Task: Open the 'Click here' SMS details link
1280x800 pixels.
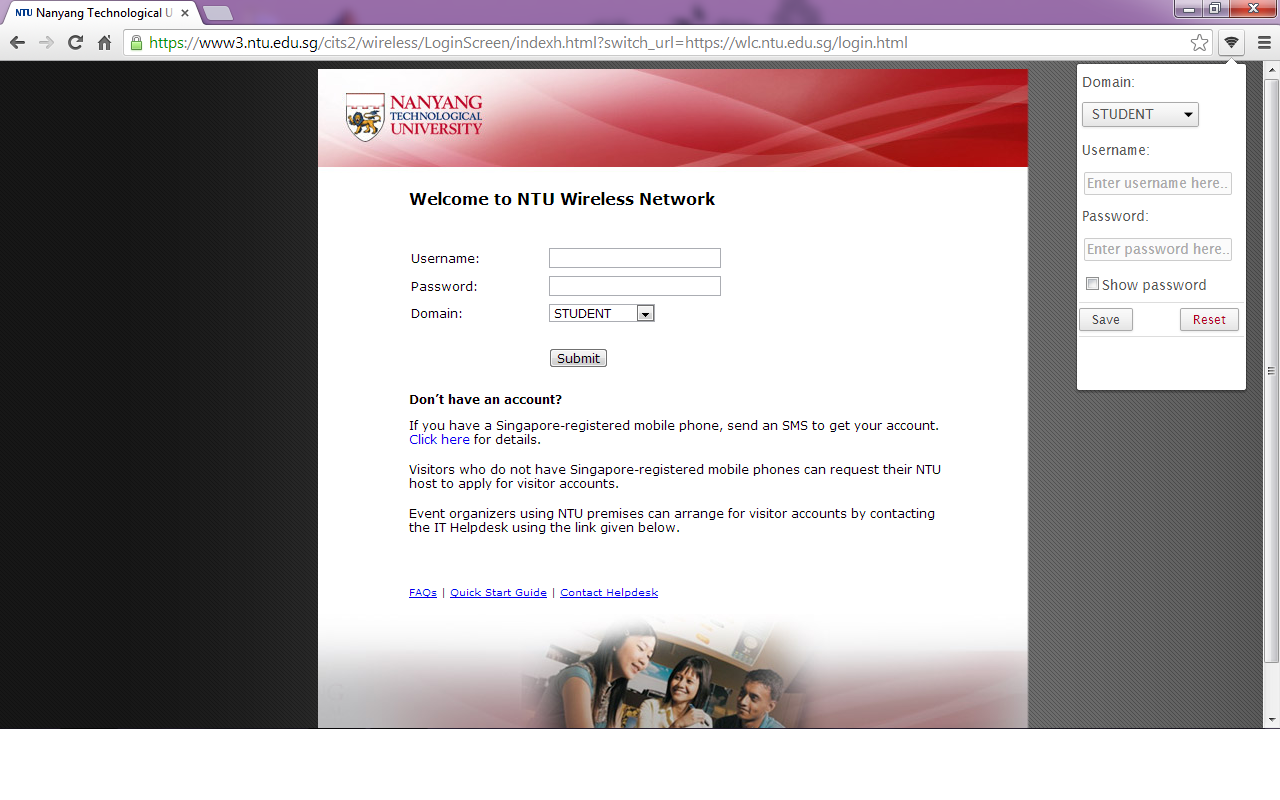Action: pos(439,439)
